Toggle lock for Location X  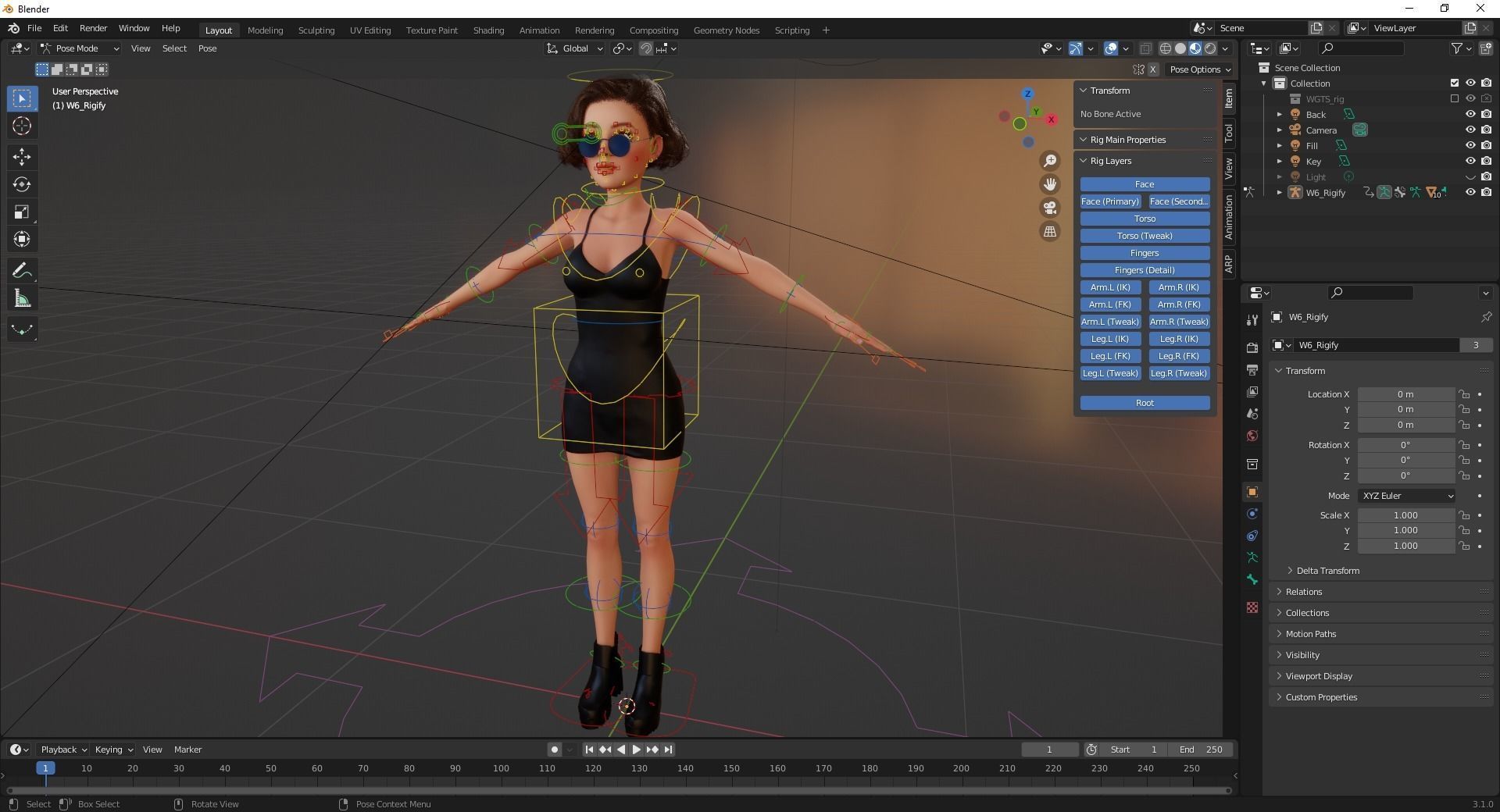[x=1464, y=394]
